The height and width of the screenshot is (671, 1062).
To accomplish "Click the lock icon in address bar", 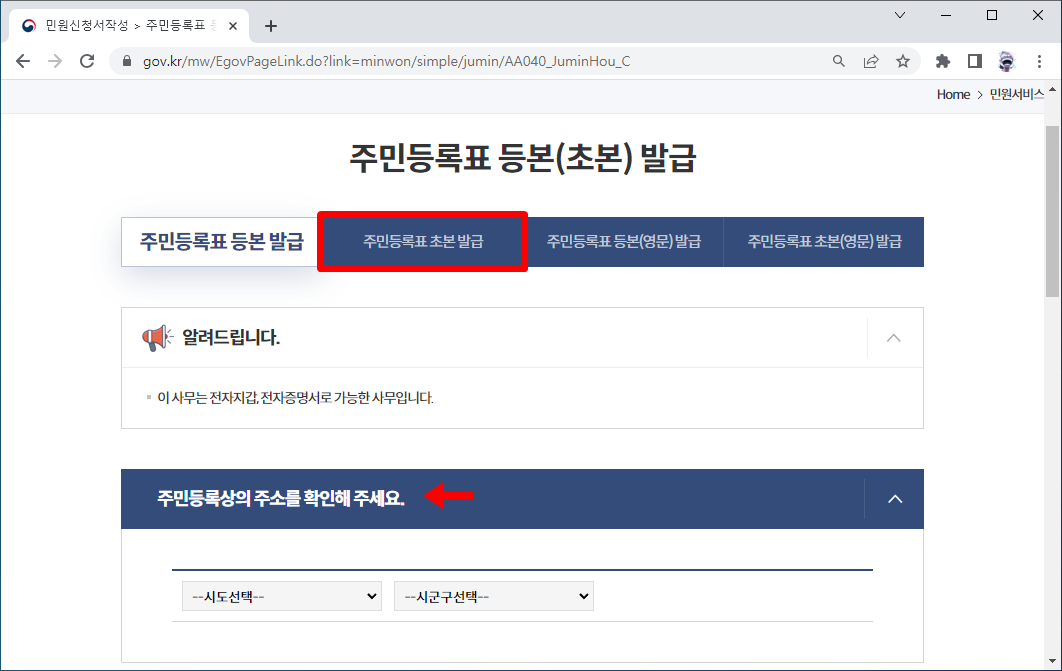I will pos(127,62).
